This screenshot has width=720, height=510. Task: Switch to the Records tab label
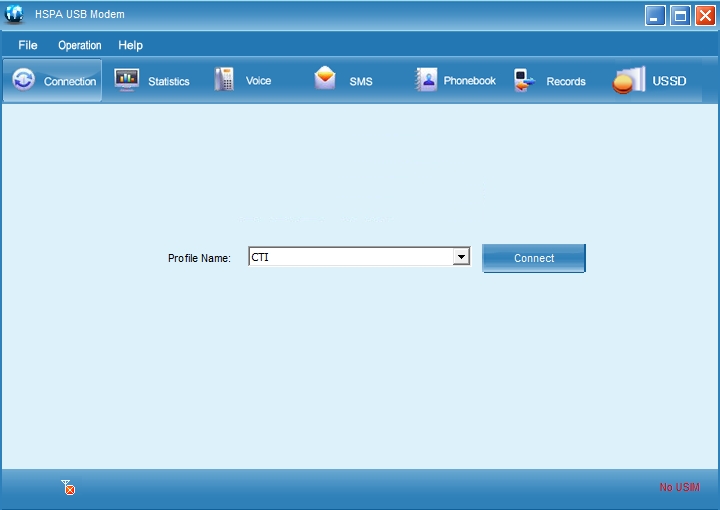click(x=566, y=81)
